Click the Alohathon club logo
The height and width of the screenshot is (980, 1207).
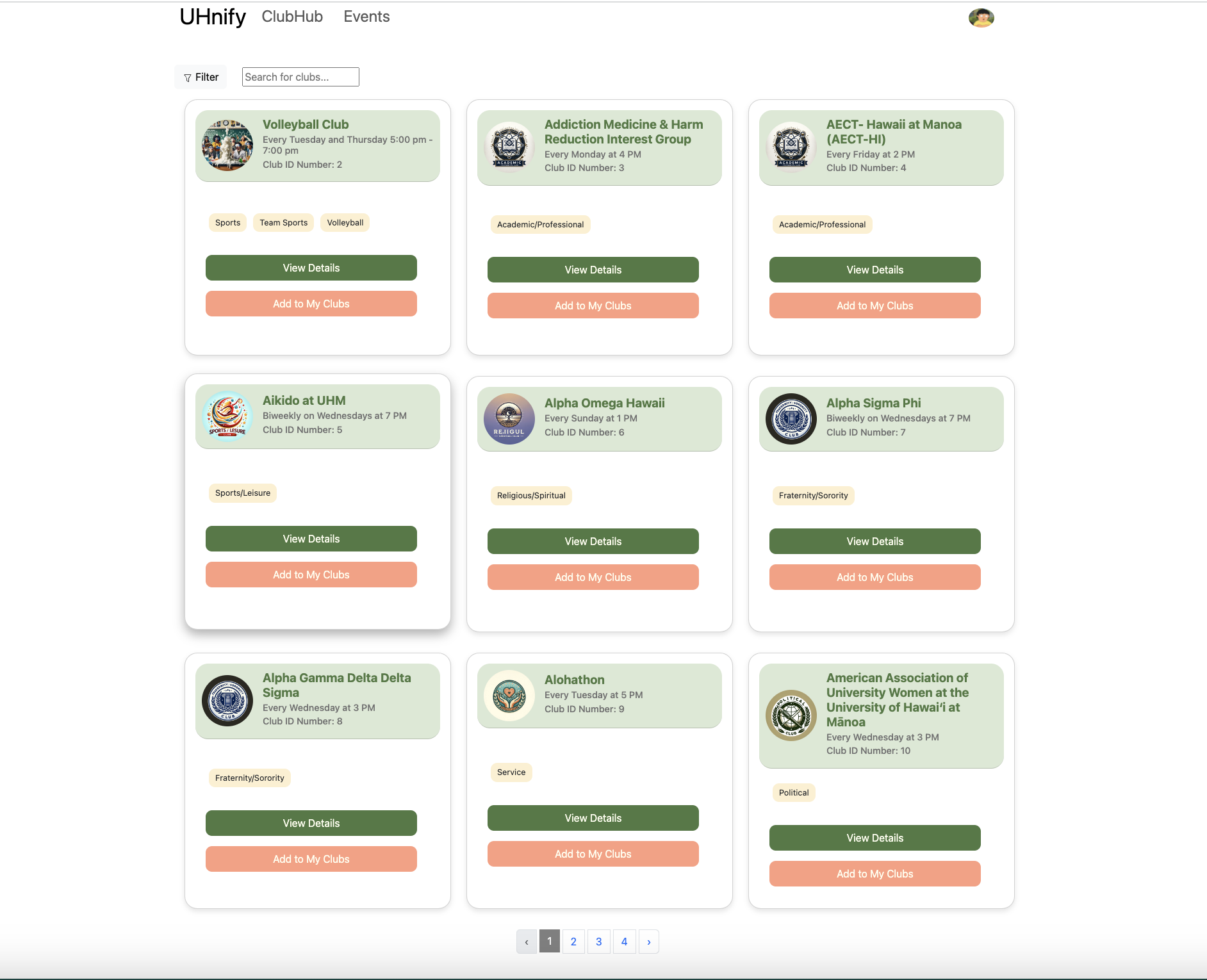(x=509, y=696)
